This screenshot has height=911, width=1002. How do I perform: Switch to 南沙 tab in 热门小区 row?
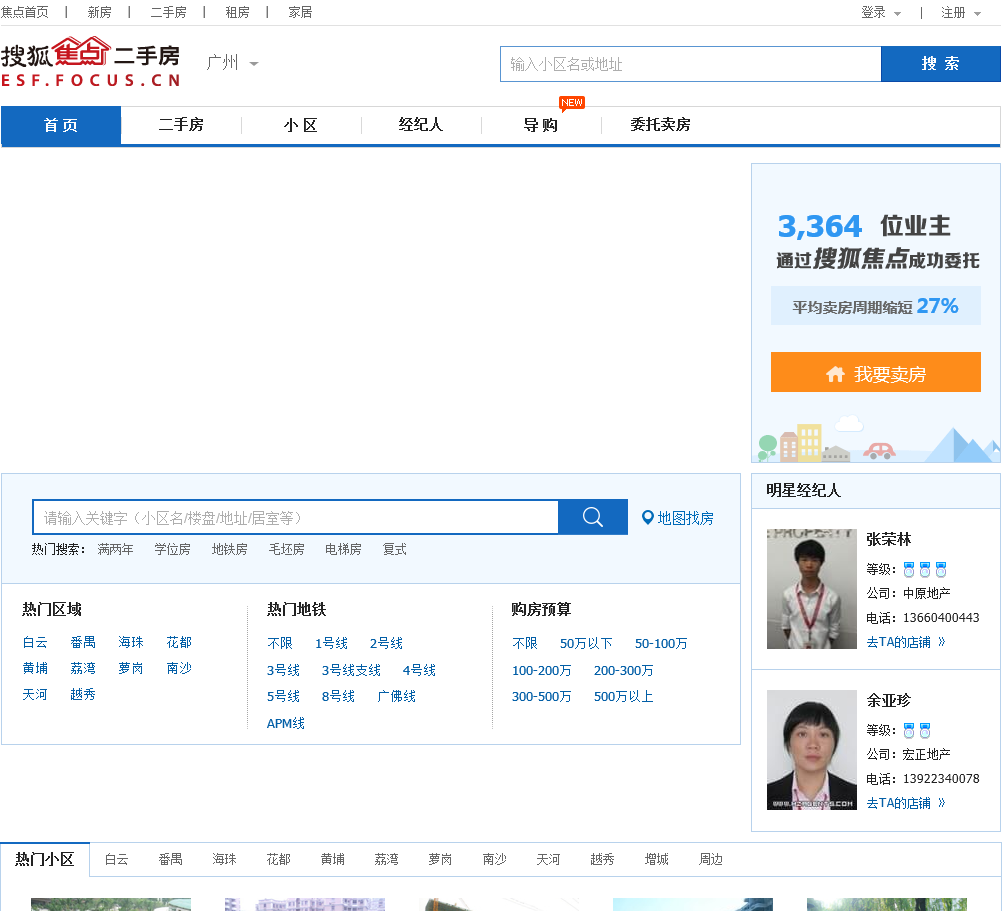coord(495,860)
